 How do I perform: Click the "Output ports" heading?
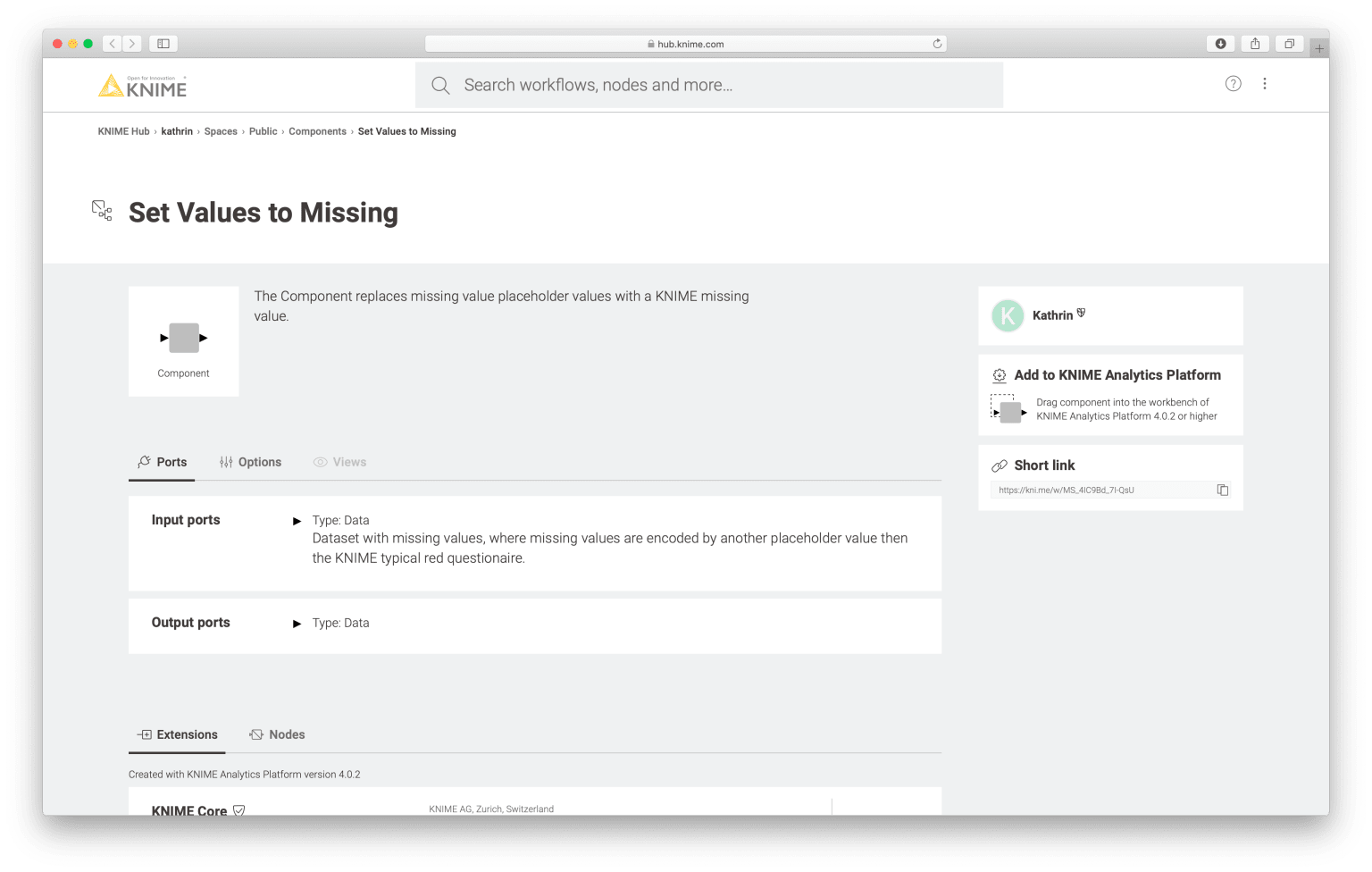(190, 623)
